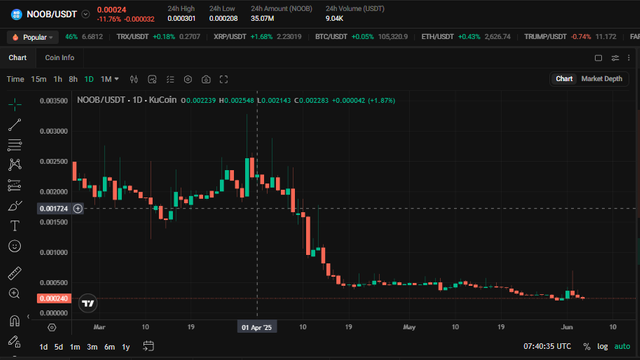This screenshot has height=360, width=640.
Task: Show the Market Depth view
Action: point(602,79)
